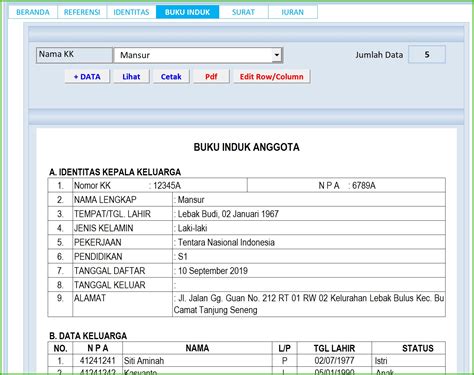Click the Laki-laki value
Screen dimensions: 474x375
(x=192, y=228)
